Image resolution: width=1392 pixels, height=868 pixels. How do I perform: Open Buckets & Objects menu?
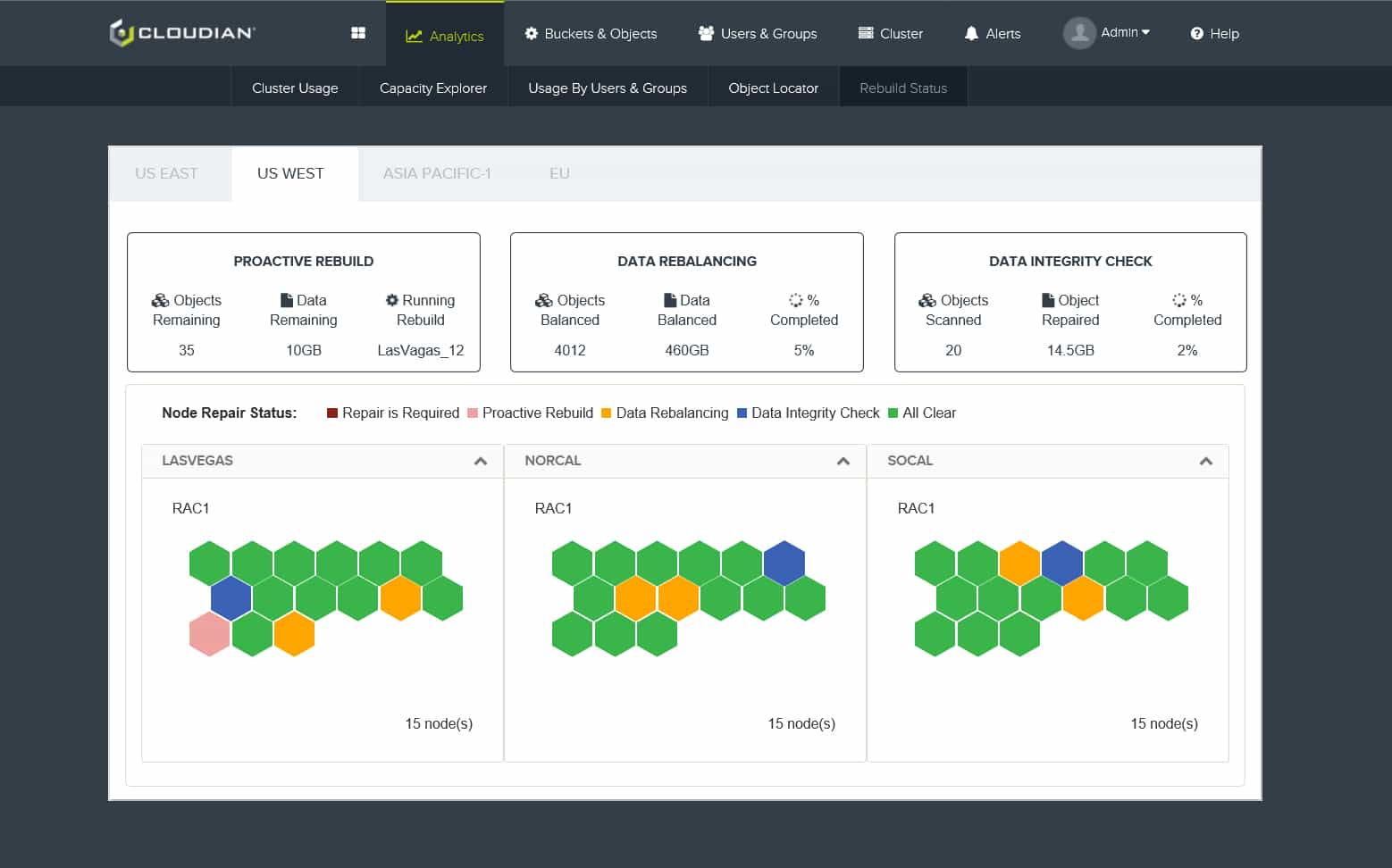[591, 33]
